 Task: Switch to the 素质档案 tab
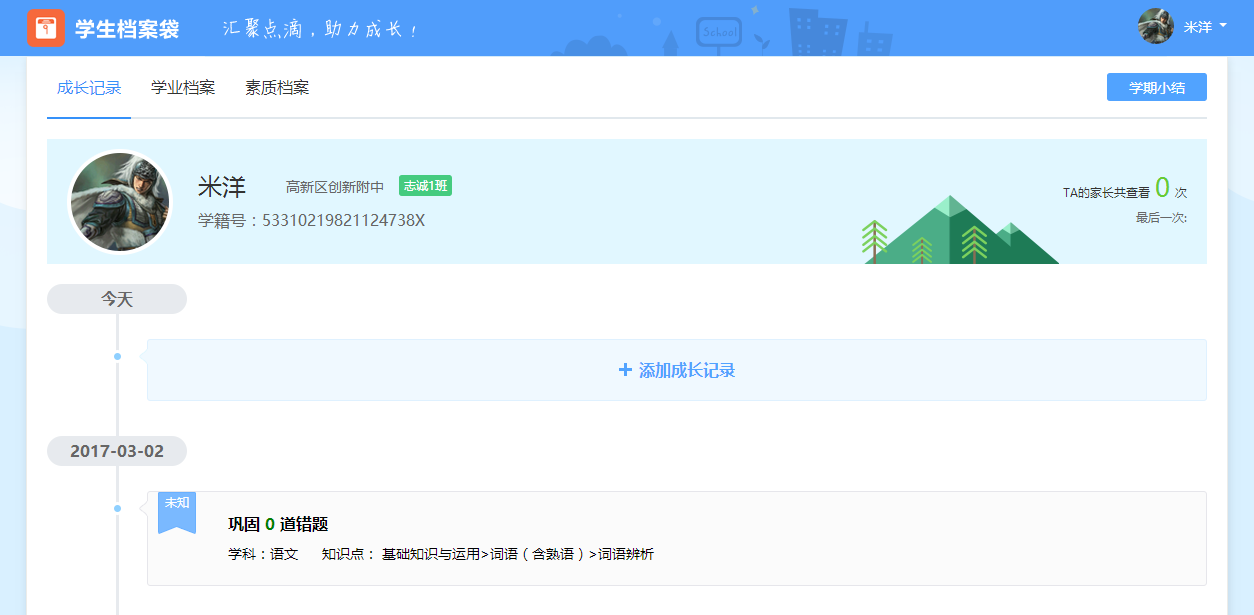[277, 88]
